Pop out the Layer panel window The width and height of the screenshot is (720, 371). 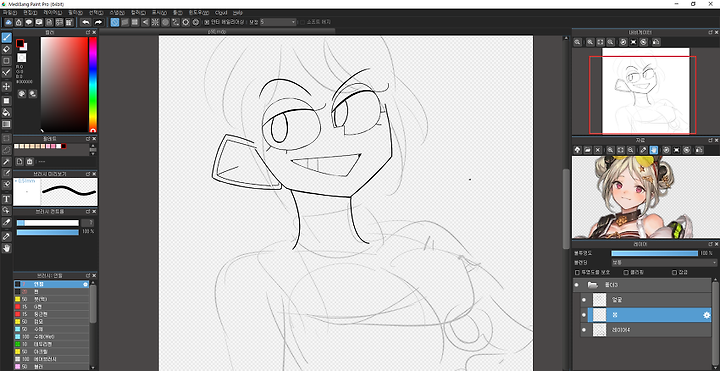pyautogui.click(x=710, y=244)
